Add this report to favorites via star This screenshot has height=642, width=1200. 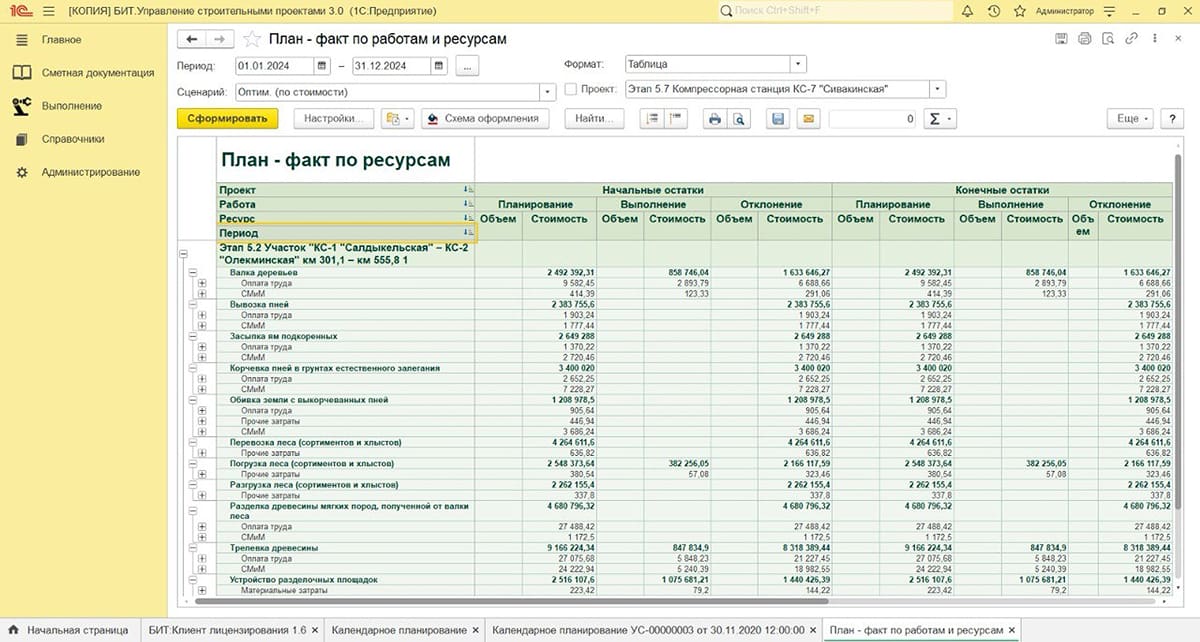252,39
